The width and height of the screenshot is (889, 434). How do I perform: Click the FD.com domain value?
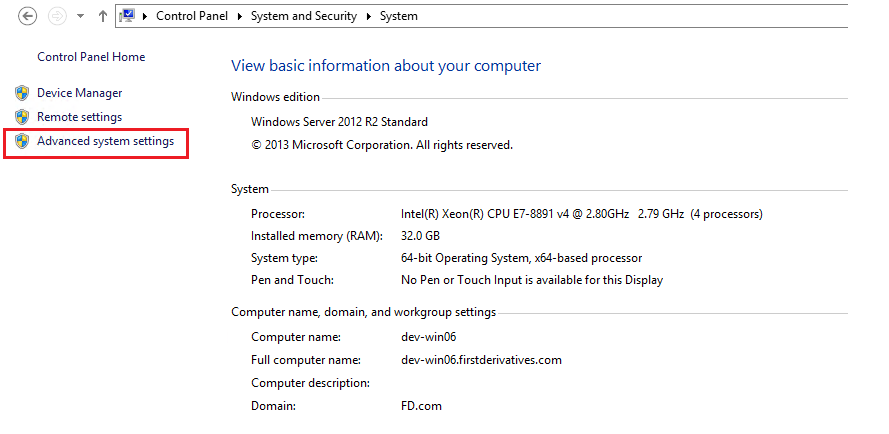pyautogui.click(x=421, y=406)
